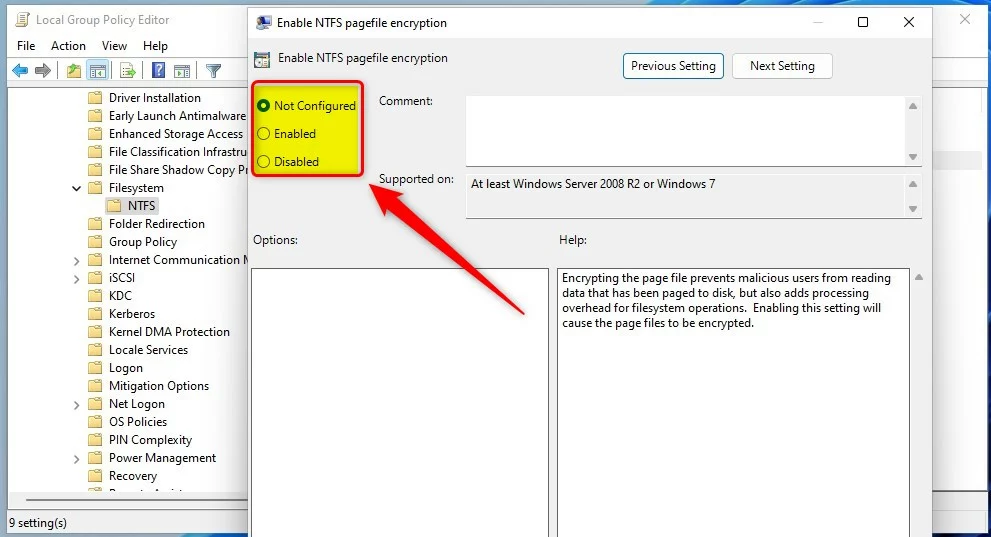Click the folder icon next to Driver Installation
The height and width of the screenshot is (537, 991).
[x=95, y=98]
